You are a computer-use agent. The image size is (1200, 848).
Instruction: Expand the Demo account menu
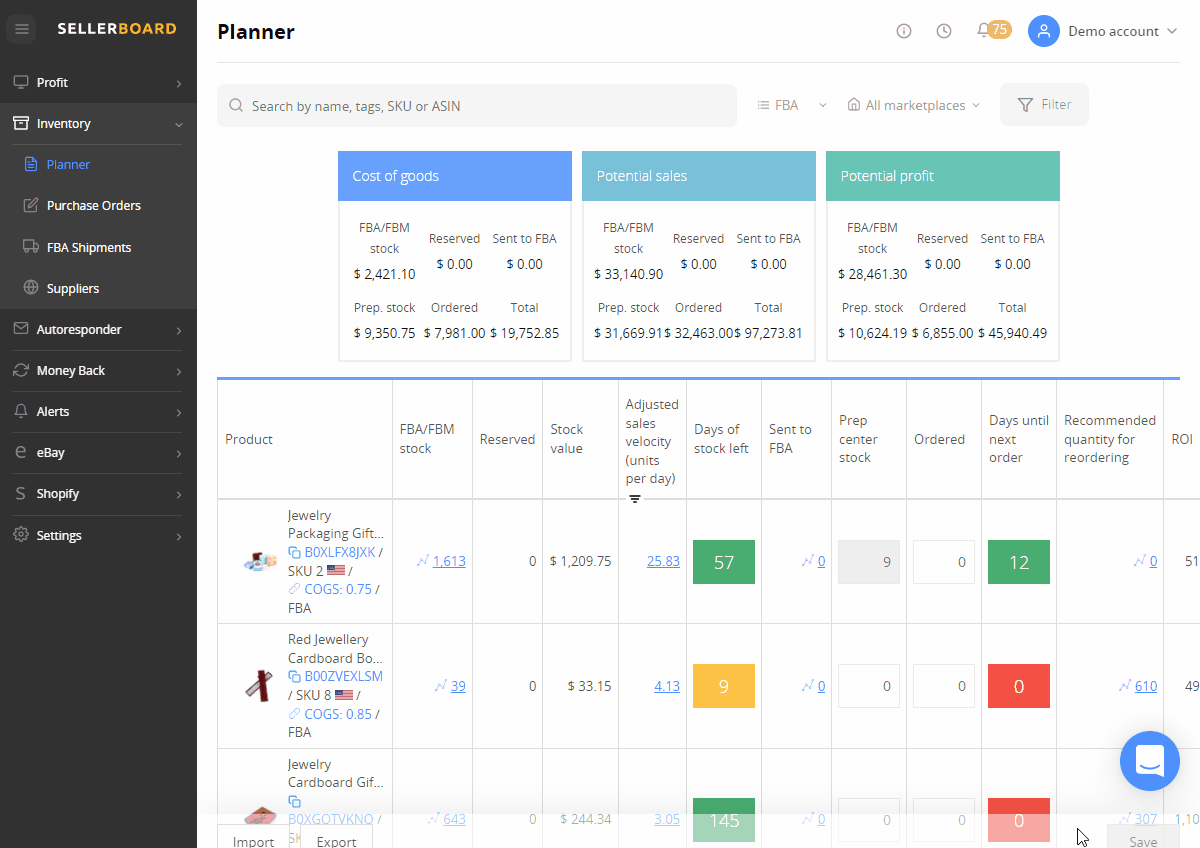pos(1122,31)
